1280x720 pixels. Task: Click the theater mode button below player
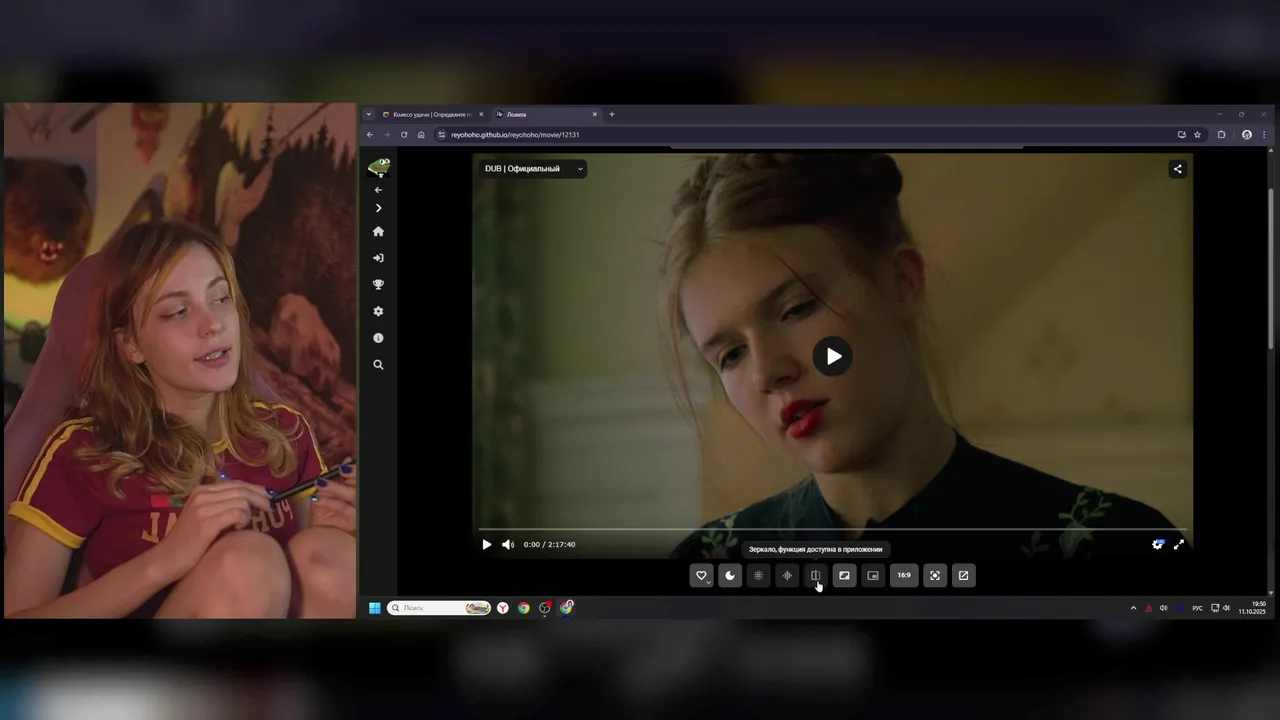tap(844, 575)
